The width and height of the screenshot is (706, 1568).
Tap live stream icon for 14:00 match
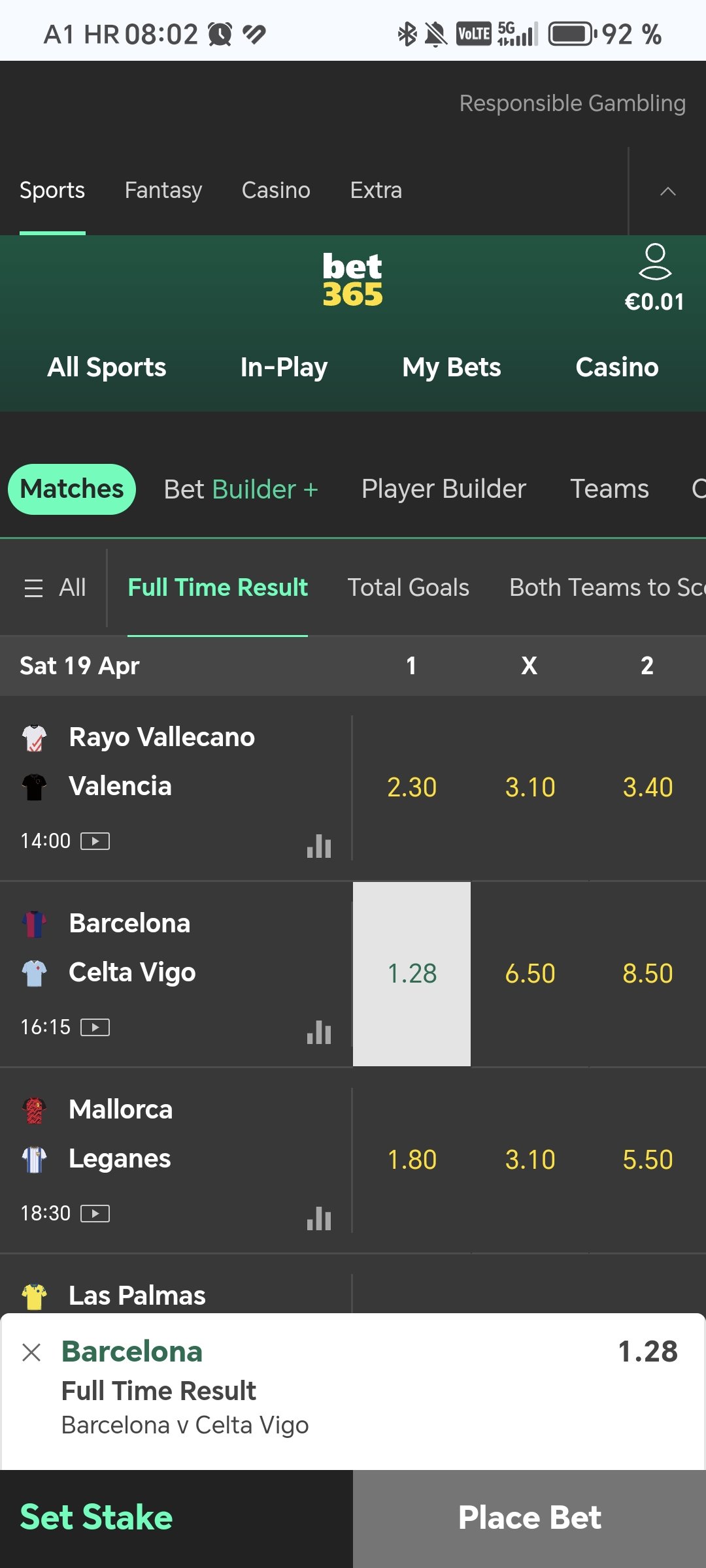coord(95,841)
